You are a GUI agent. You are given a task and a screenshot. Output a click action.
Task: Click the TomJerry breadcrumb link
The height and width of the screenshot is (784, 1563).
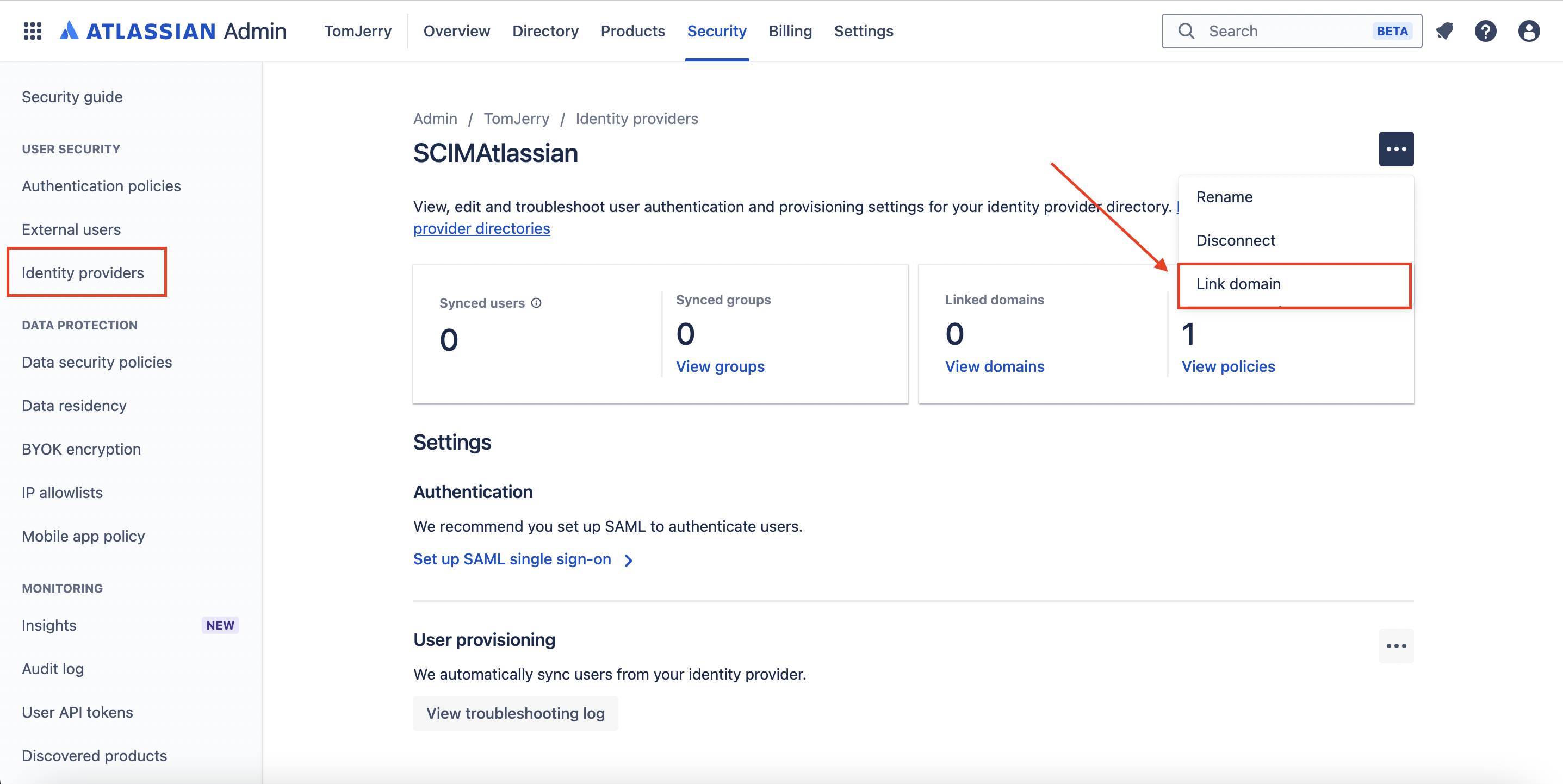click(516, 119)
